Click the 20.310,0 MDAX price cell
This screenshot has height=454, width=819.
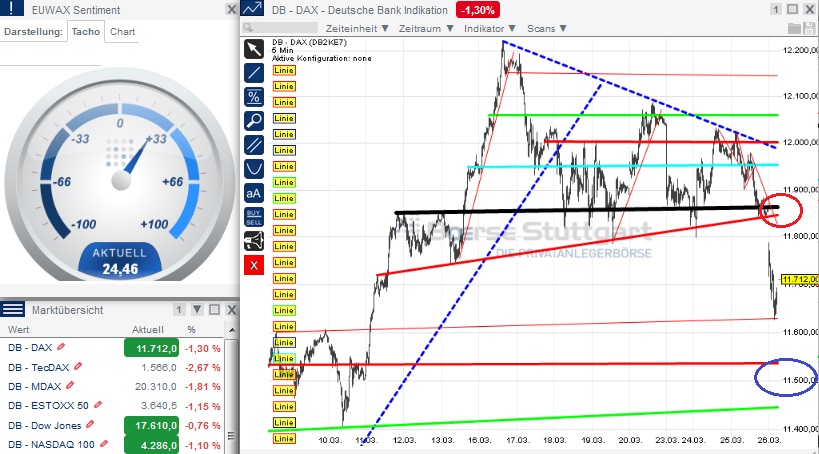click(156, 387)
